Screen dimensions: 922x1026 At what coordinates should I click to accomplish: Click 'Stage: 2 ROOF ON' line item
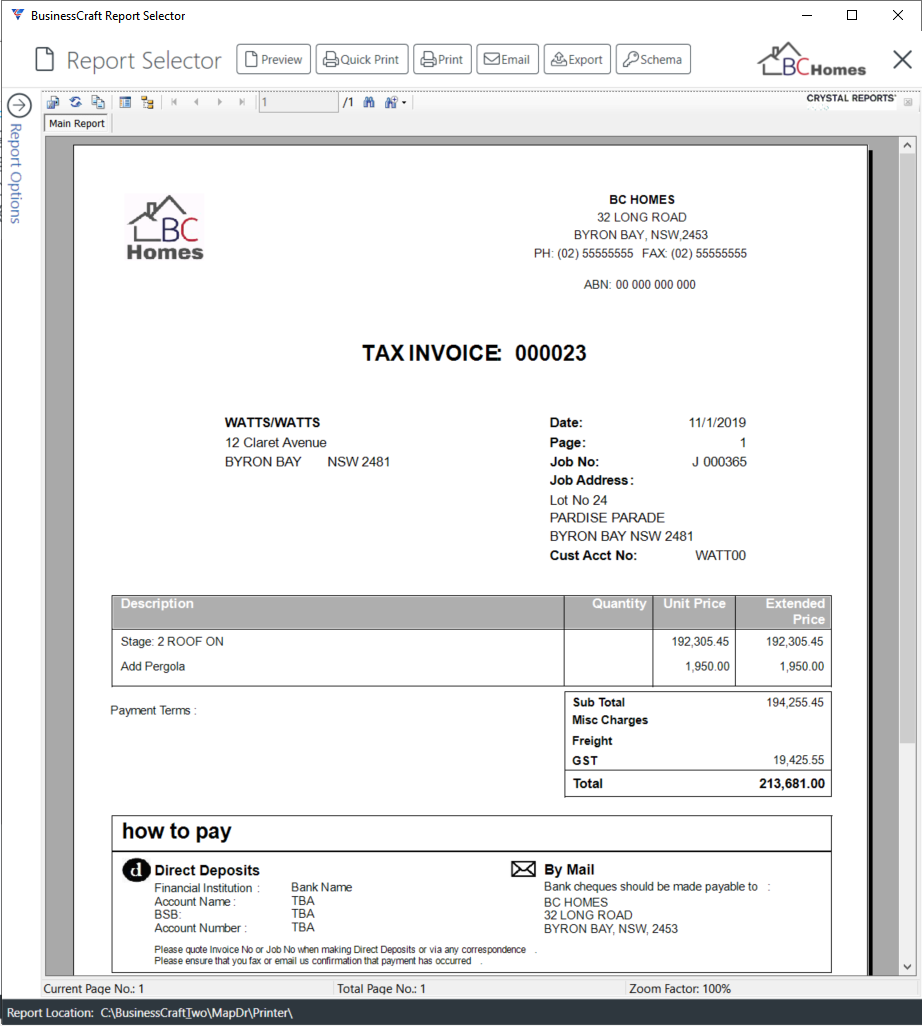172,642
